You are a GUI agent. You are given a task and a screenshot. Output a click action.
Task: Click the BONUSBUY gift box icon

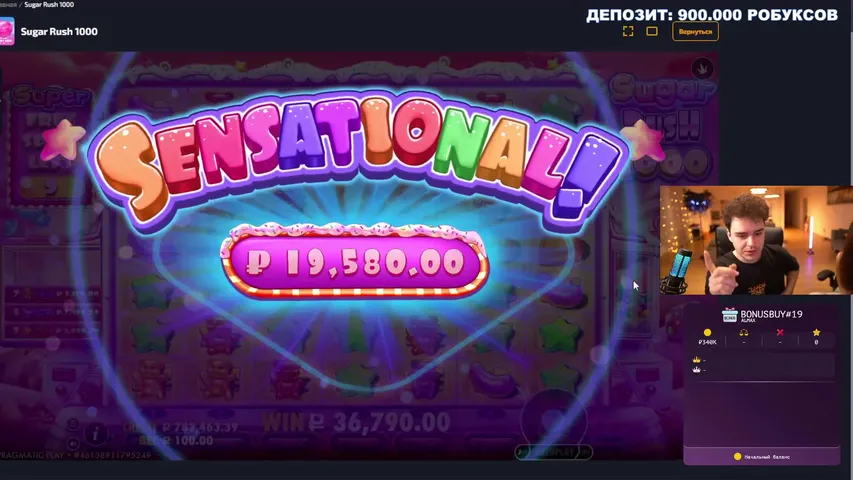pos(729,315)
